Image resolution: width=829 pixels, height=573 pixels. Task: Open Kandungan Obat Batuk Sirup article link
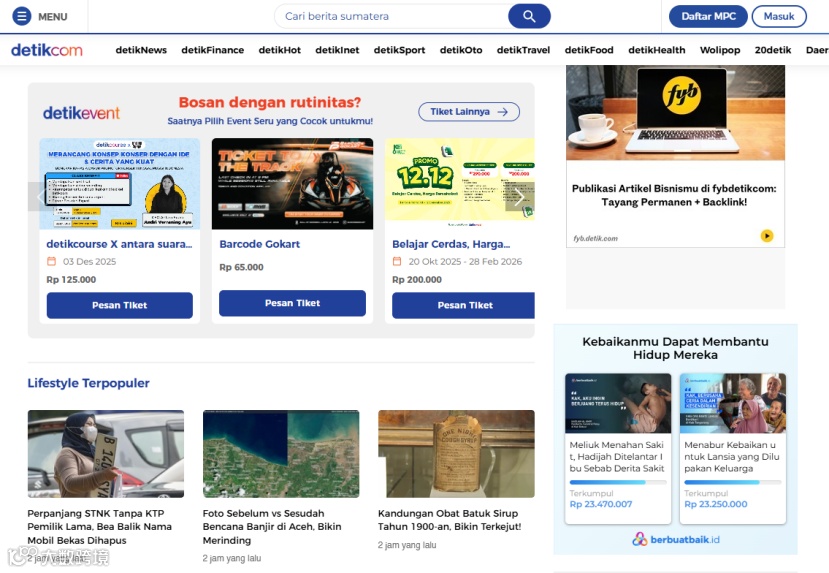point(449,520)
